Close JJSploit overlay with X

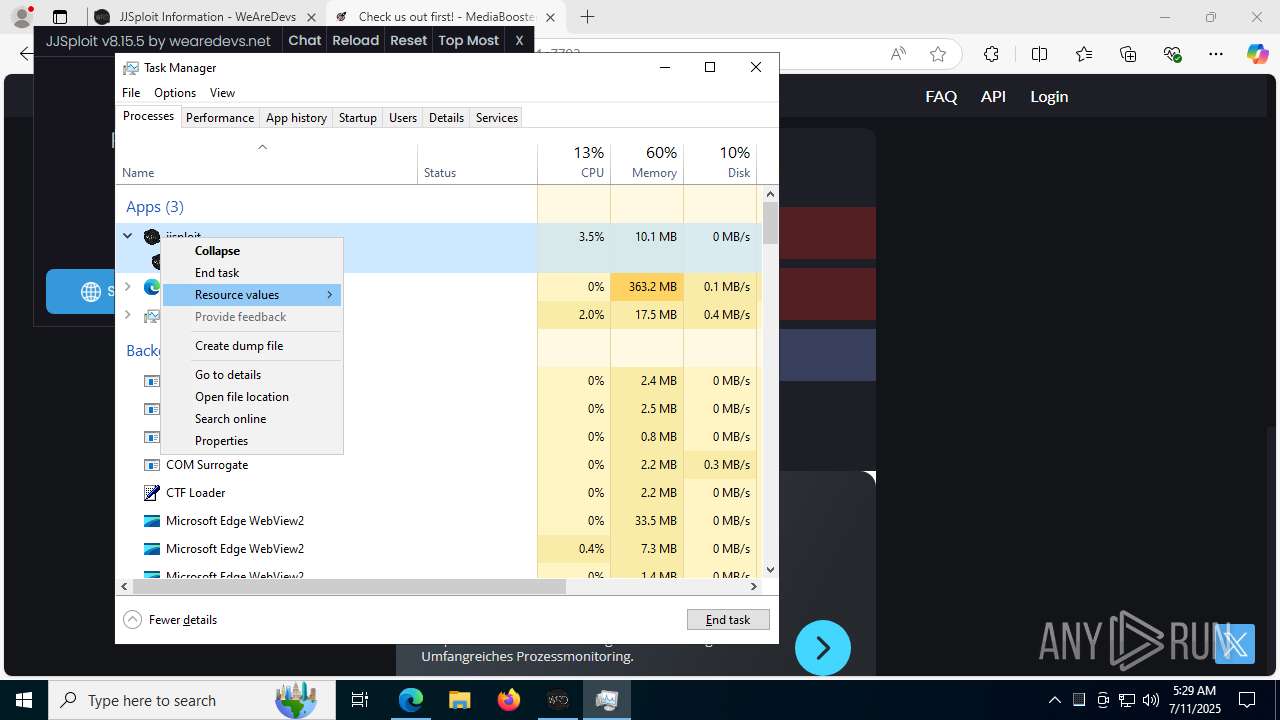pos(519,40)
